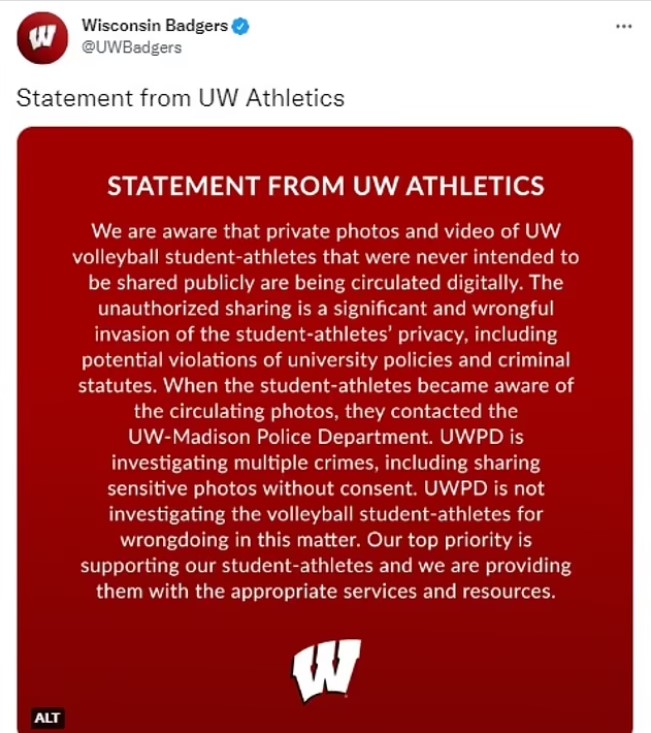Screen dimensions: 651x733
Task: Open the @UWBadgers handle link
Action: [x=131, y=48]
